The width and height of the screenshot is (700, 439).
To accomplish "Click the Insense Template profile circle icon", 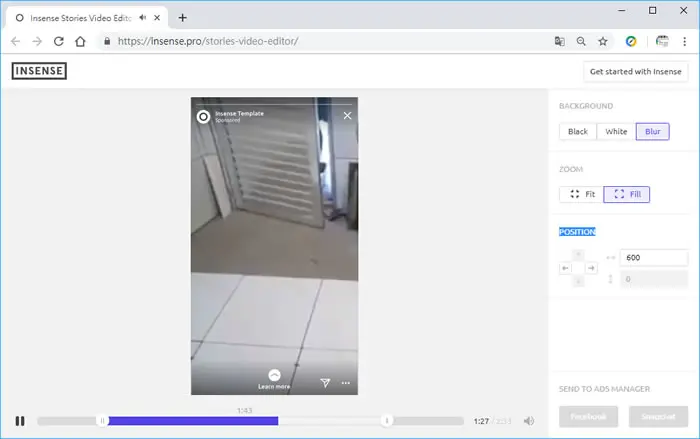I will point(203,117).
